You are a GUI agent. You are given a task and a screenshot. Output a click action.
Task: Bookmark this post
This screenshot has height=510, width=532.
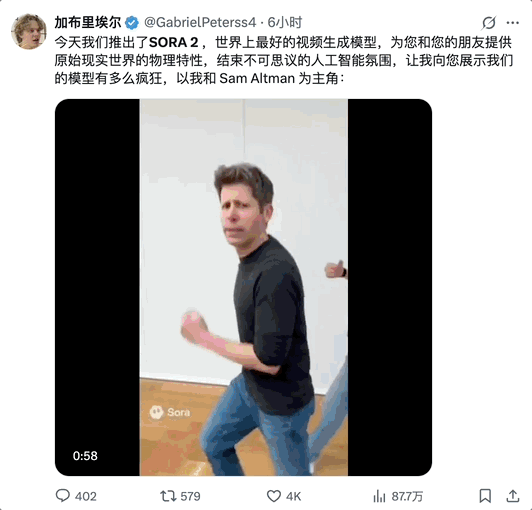(x=486, y=496)
